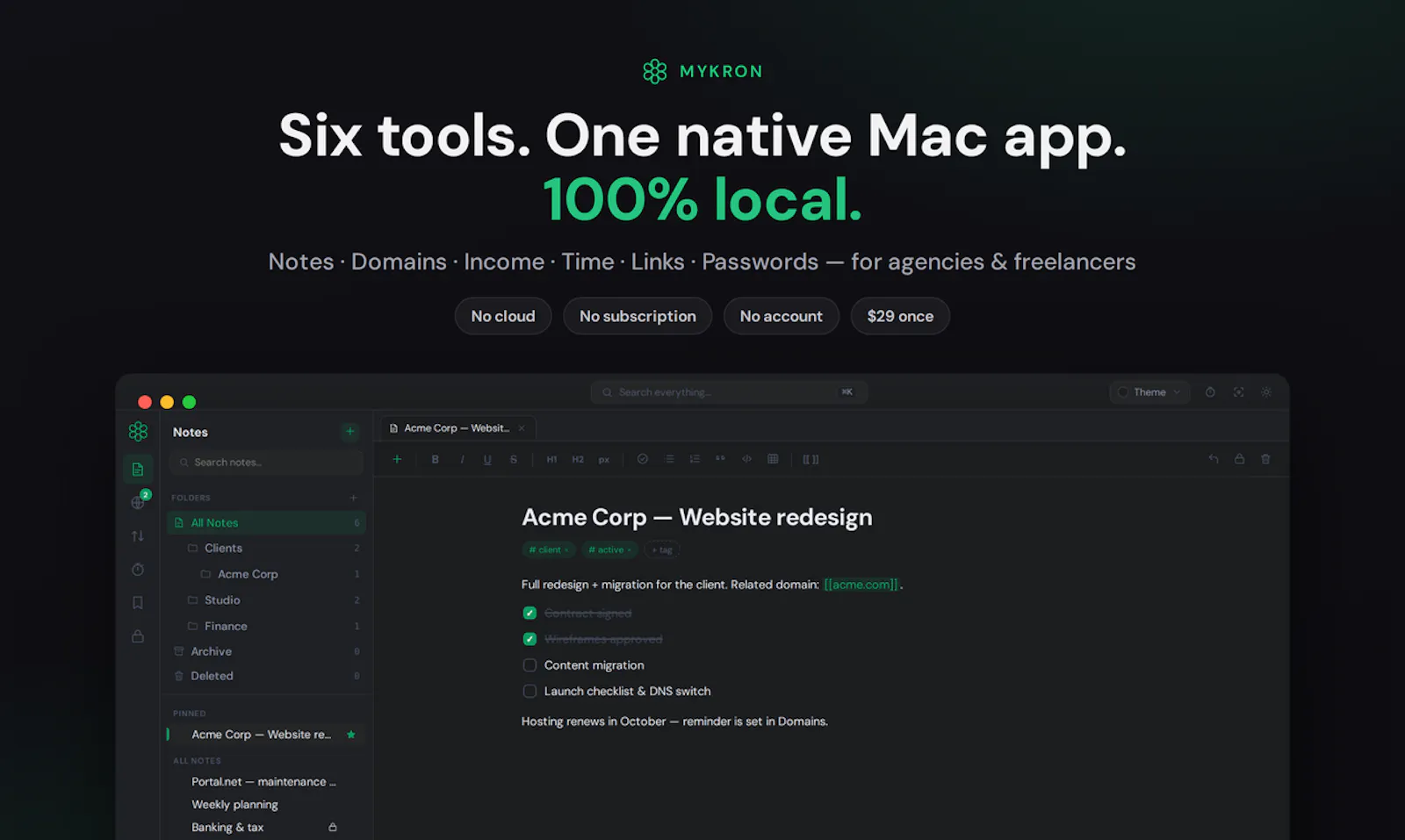This screenshot has height=840, width=1405.
Task: Open the Archive folder
Action: pos(267,651)
